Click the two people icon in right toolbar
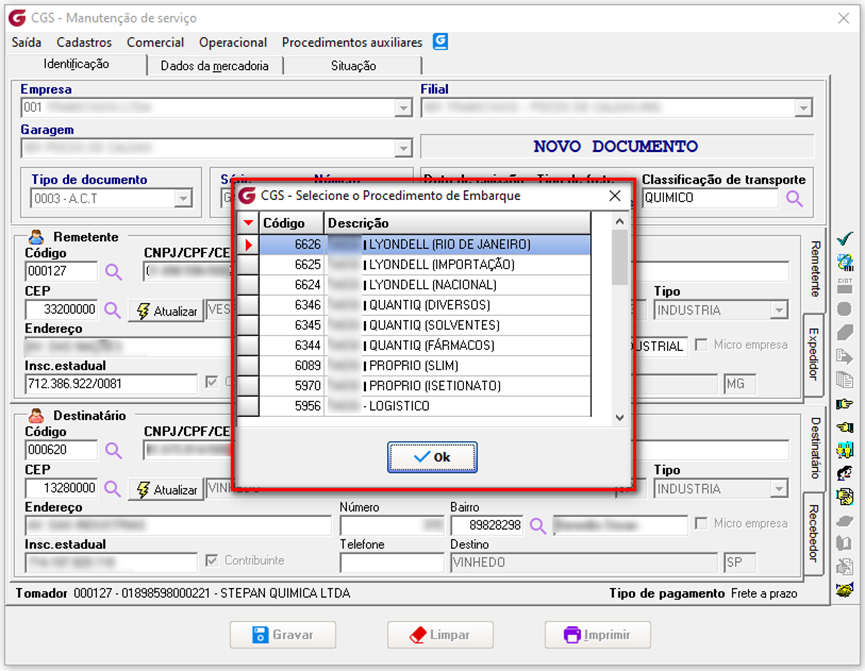Screen dimensions: 865x671 [x=845, y=450]
